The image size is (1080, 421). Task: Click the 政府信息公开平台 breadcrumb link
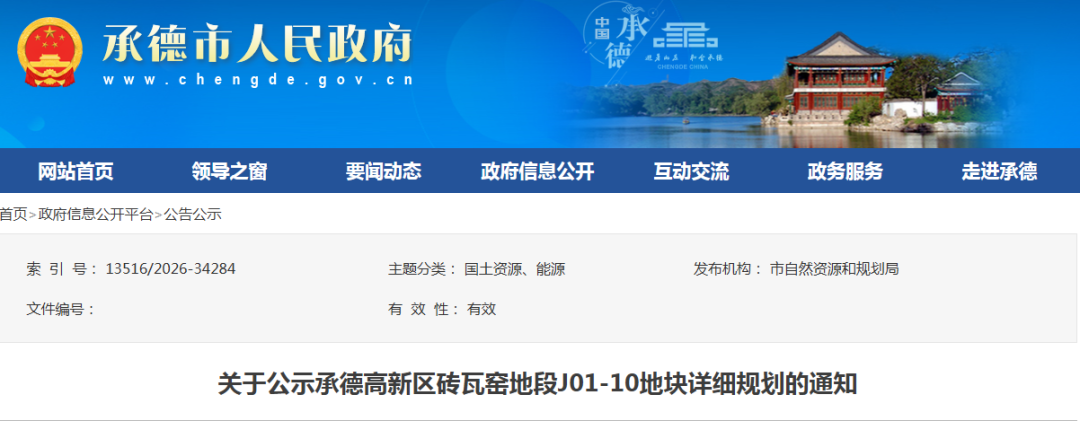tap(95, 214)
